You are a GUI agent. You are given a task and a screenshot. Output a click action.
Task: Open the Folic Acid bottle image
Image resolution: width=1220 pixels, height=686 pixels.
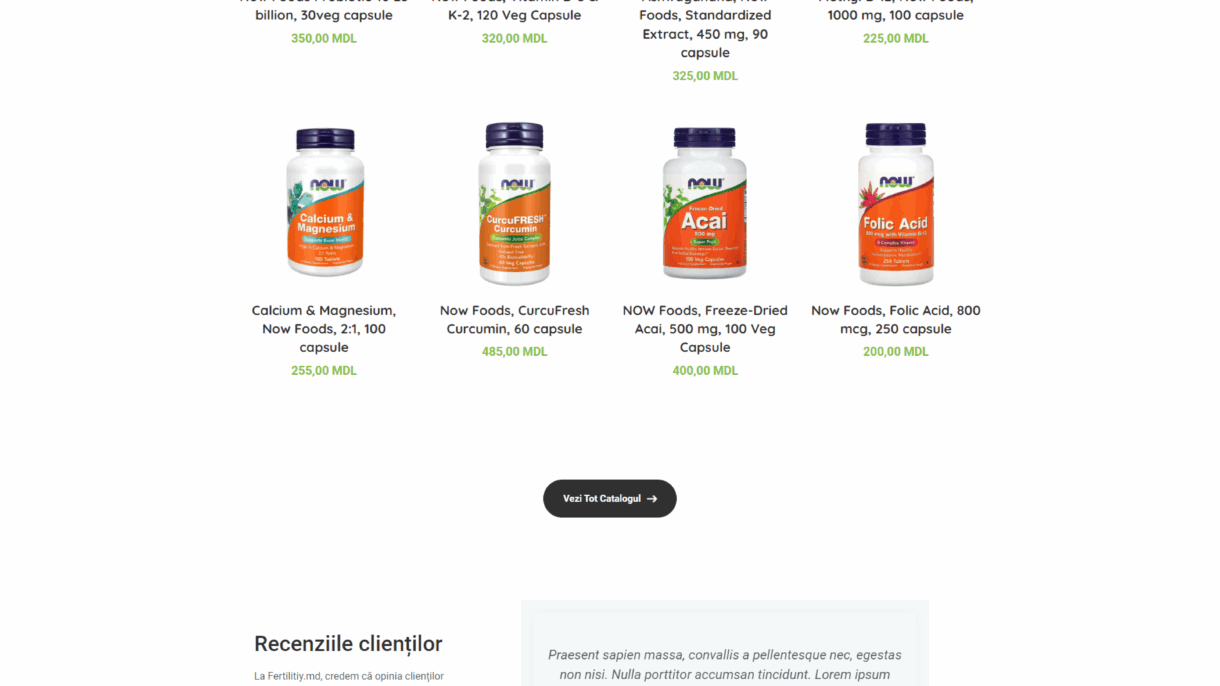[896, 202]
